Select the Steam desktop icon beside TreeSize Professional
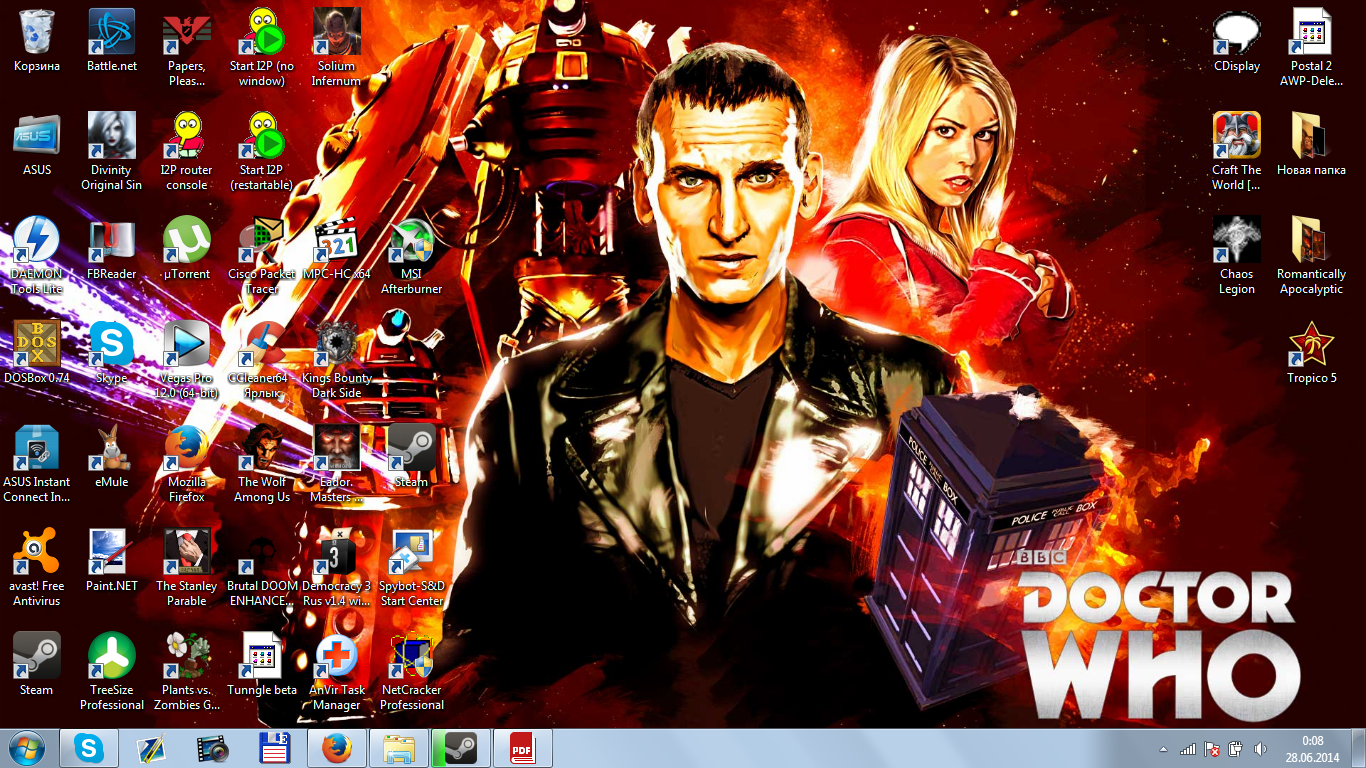Image resolution: width=1366 pixels, height=768 pixels. [37, 665]
